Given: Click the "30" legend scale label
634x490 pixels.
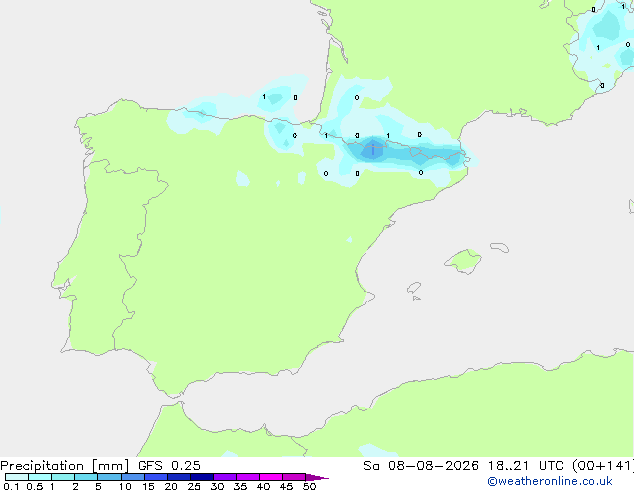Looking at the screenshot, I should point(217,486).
